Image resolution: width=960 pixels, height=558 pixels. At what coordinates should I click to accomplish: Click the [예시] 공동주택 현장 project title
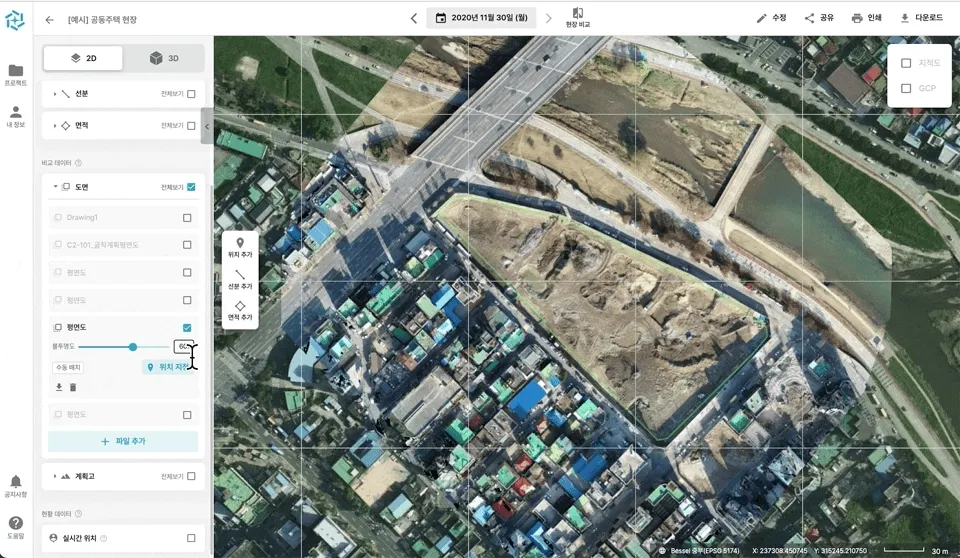tap(102, 20)
